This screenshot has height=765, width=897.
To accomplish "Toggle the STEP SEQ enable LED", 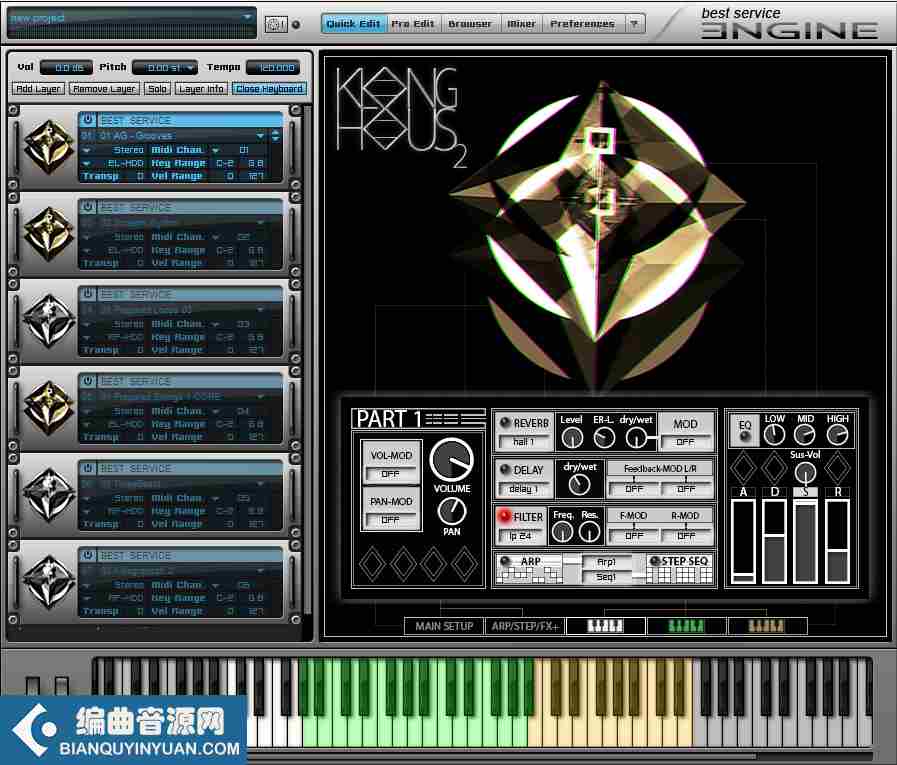I will tap(655, 561).
